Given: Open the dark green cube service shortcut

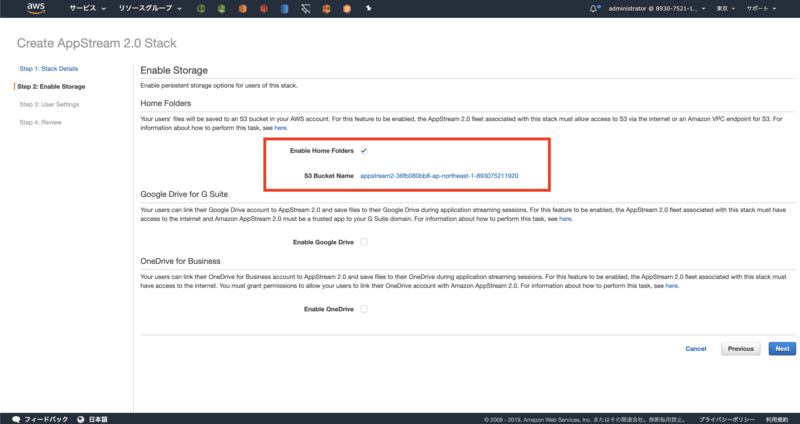Looking at the screenshot, I should coord(221,9).
